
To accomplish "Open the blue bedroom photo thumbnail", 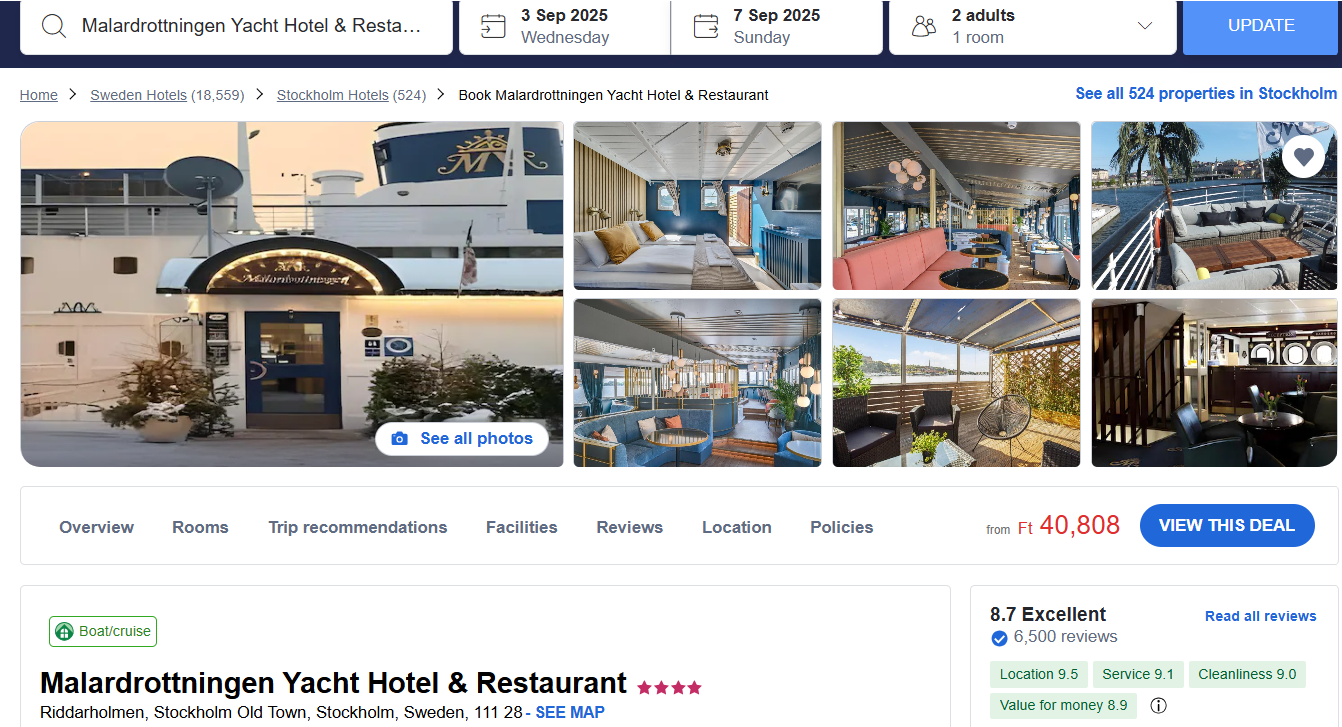I will coord(697,206).
